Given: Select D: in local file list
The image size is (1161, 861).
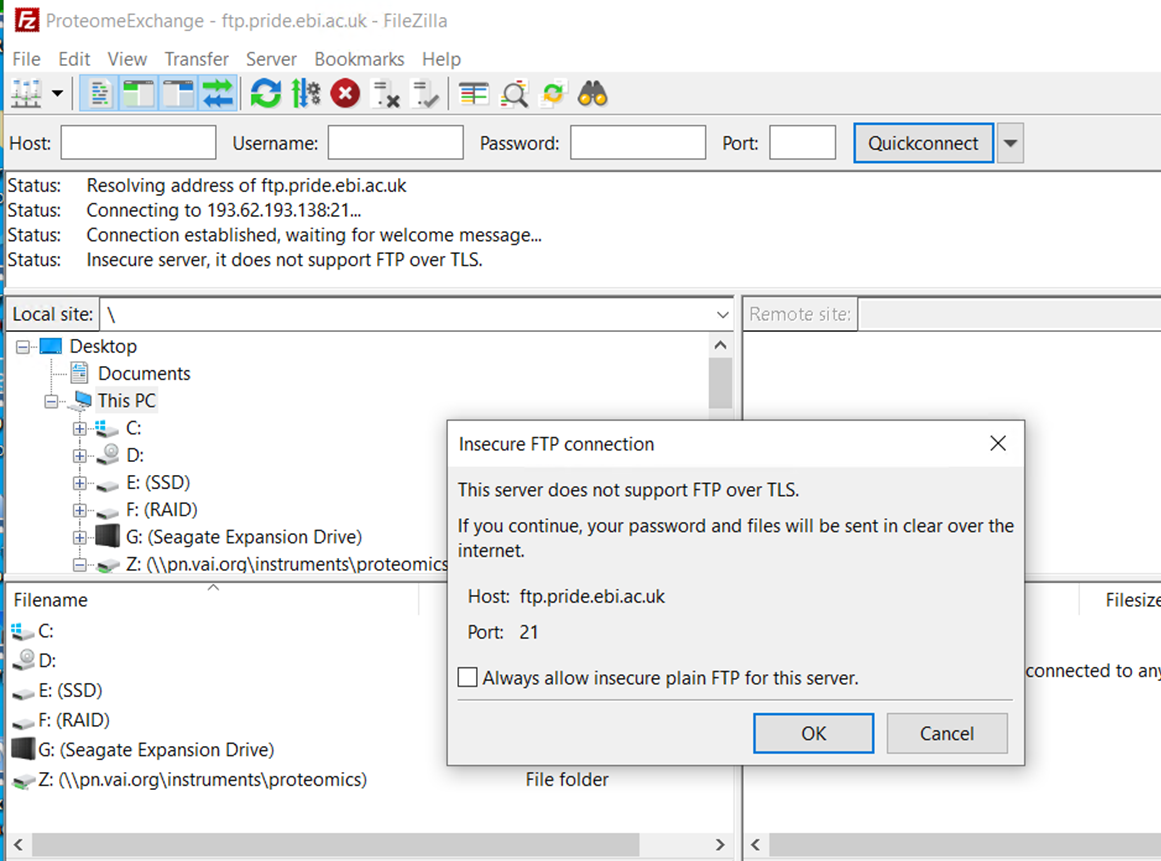Looking at the screenshot, I should point(47,660).
